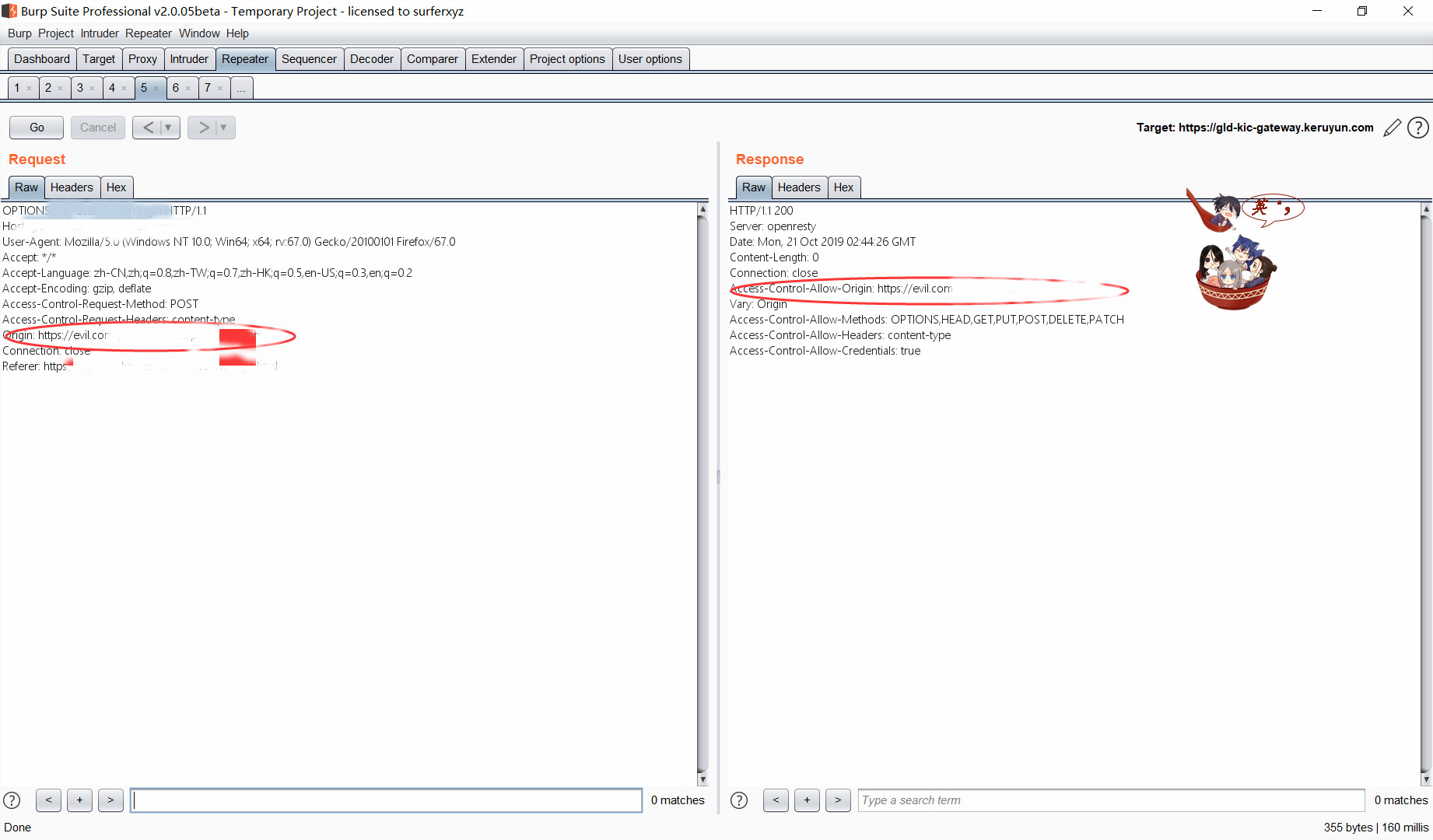Open the Burp menu

pos(19,33)
